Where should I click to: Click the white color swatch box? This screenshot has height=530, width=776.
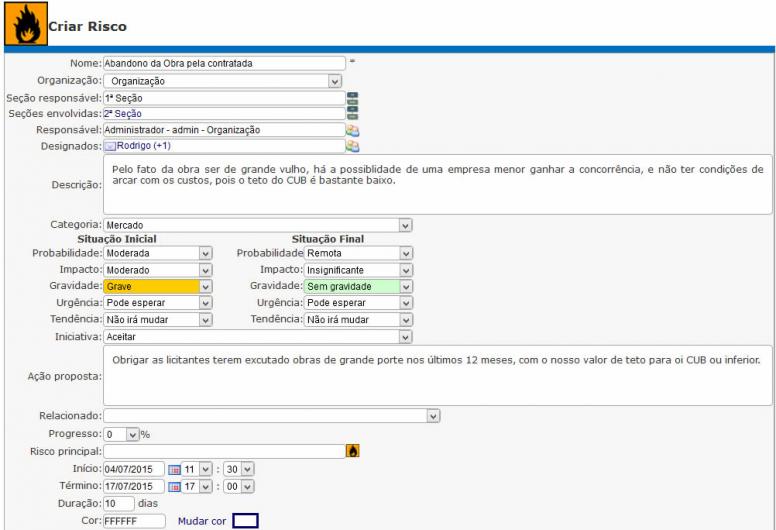245,521
